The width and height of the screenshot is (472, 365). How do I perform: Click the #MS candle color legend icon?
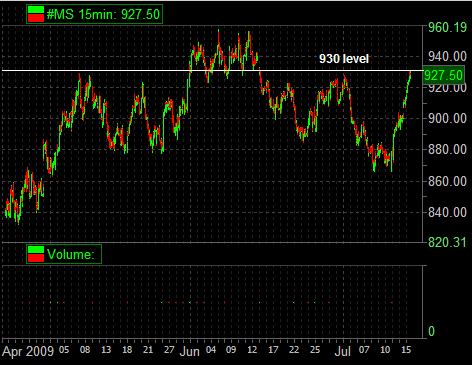click(36, 14)
